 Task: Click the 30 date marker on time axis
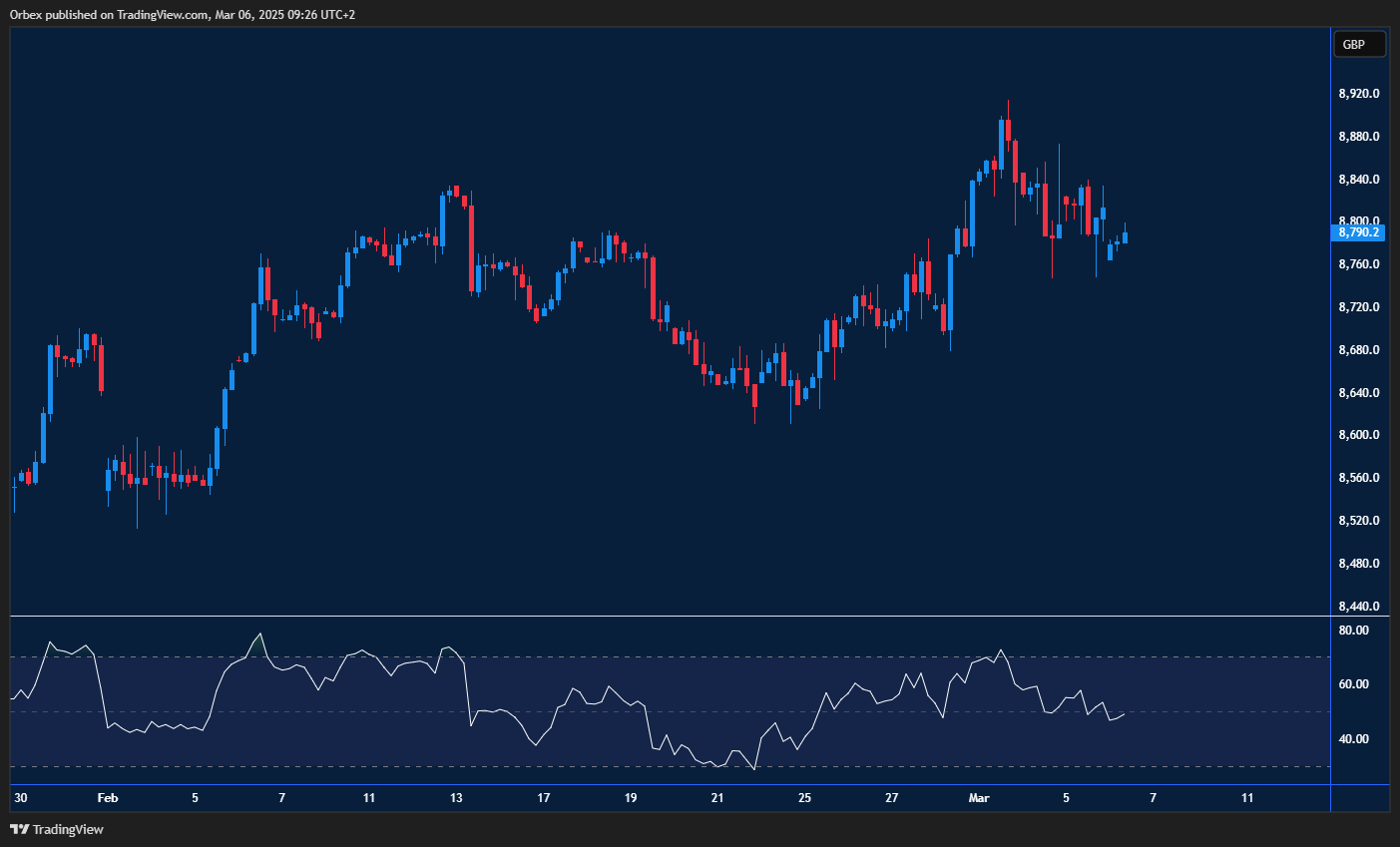tap(21, 798)
